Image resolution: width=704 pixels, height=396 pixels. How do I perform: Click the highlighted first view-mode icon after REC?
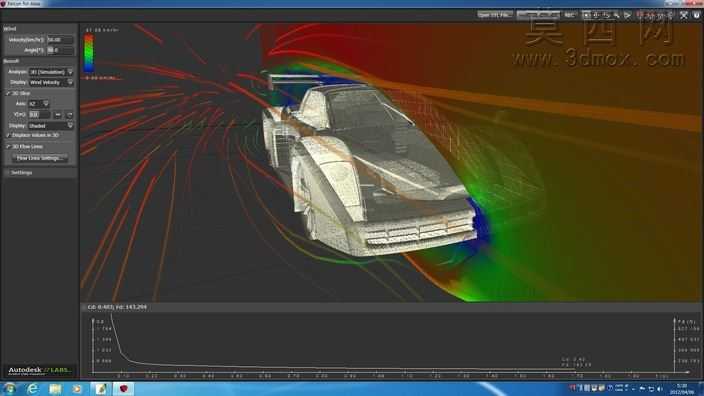(586, 15)
